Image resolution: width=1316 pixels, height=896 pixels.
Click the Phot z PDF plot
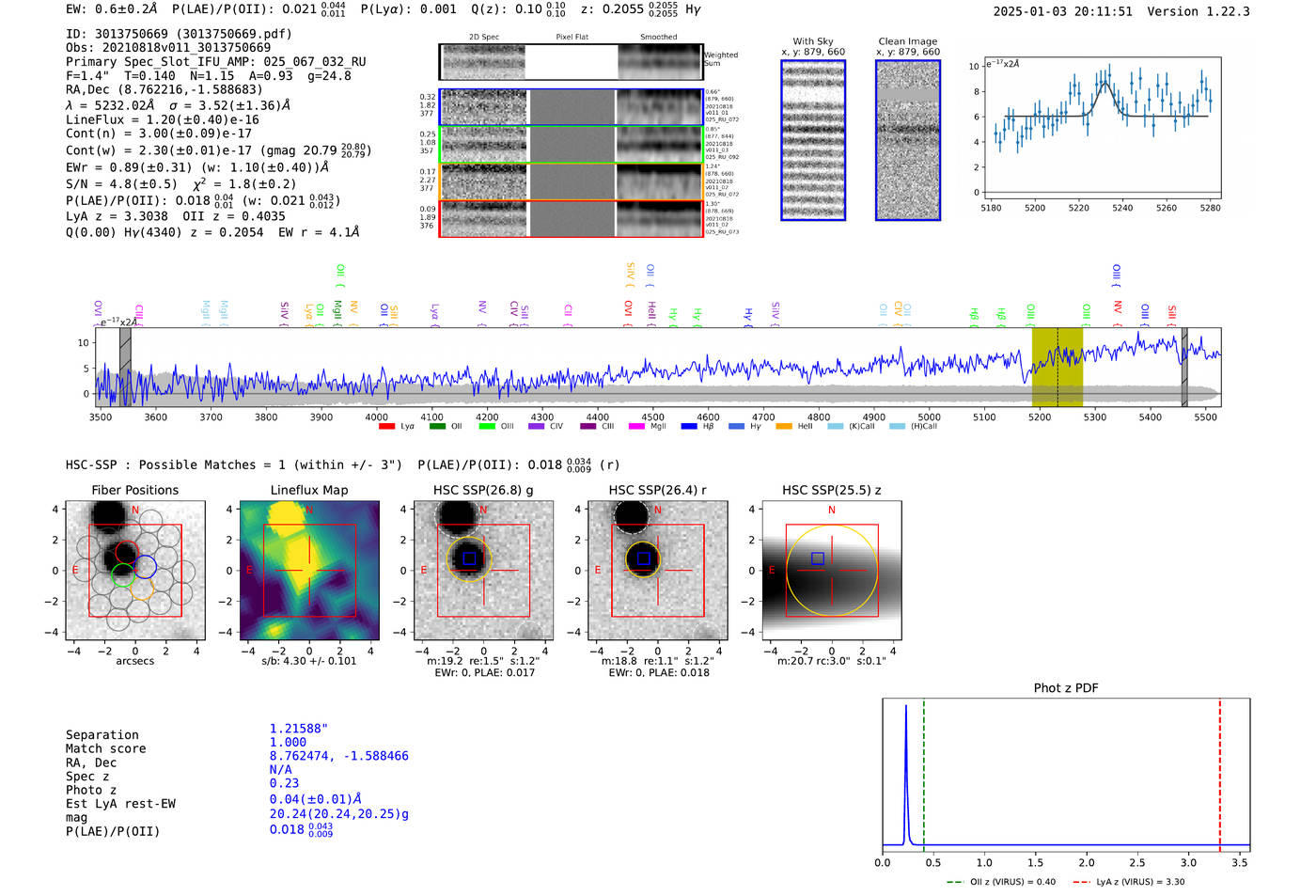coord(1066,775)
